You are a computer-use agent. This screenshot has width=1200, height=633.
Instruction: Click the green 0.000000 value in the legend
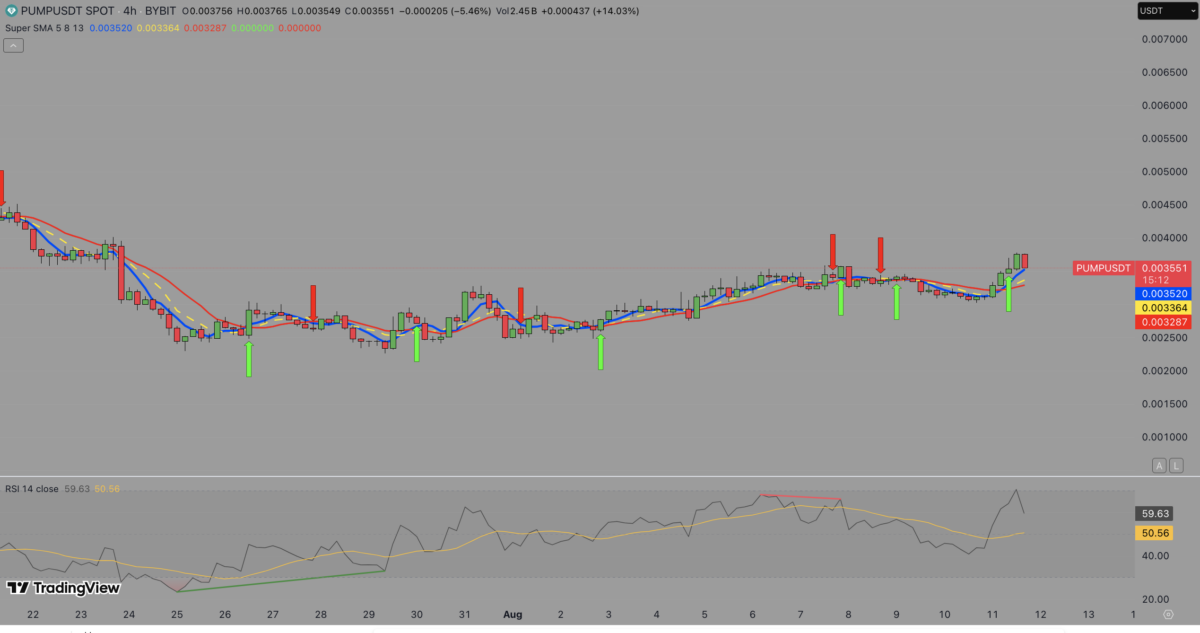click(x=252, y=28)
